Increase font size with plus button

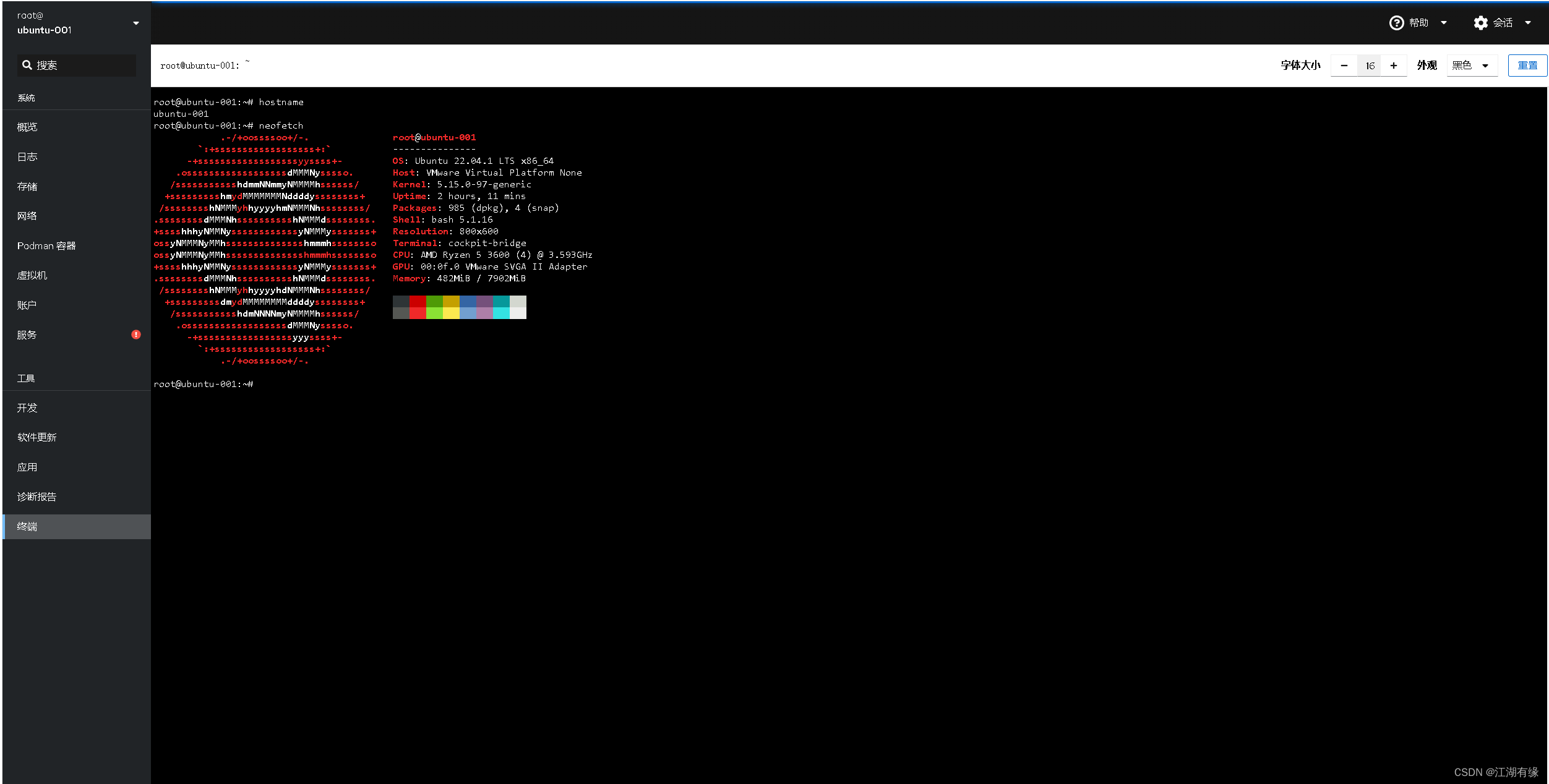pyautogui.click(x=1393, y=66)
